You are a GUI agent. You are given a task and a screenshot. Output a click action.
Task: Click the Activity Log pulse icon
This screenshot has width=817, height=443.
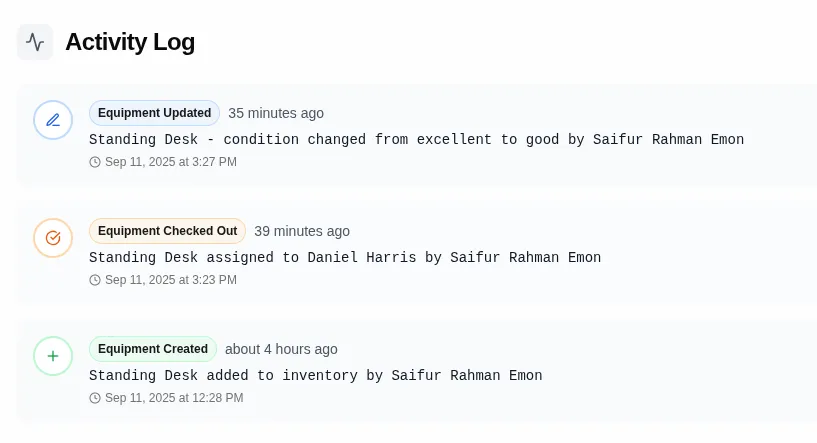coord(35,42)
